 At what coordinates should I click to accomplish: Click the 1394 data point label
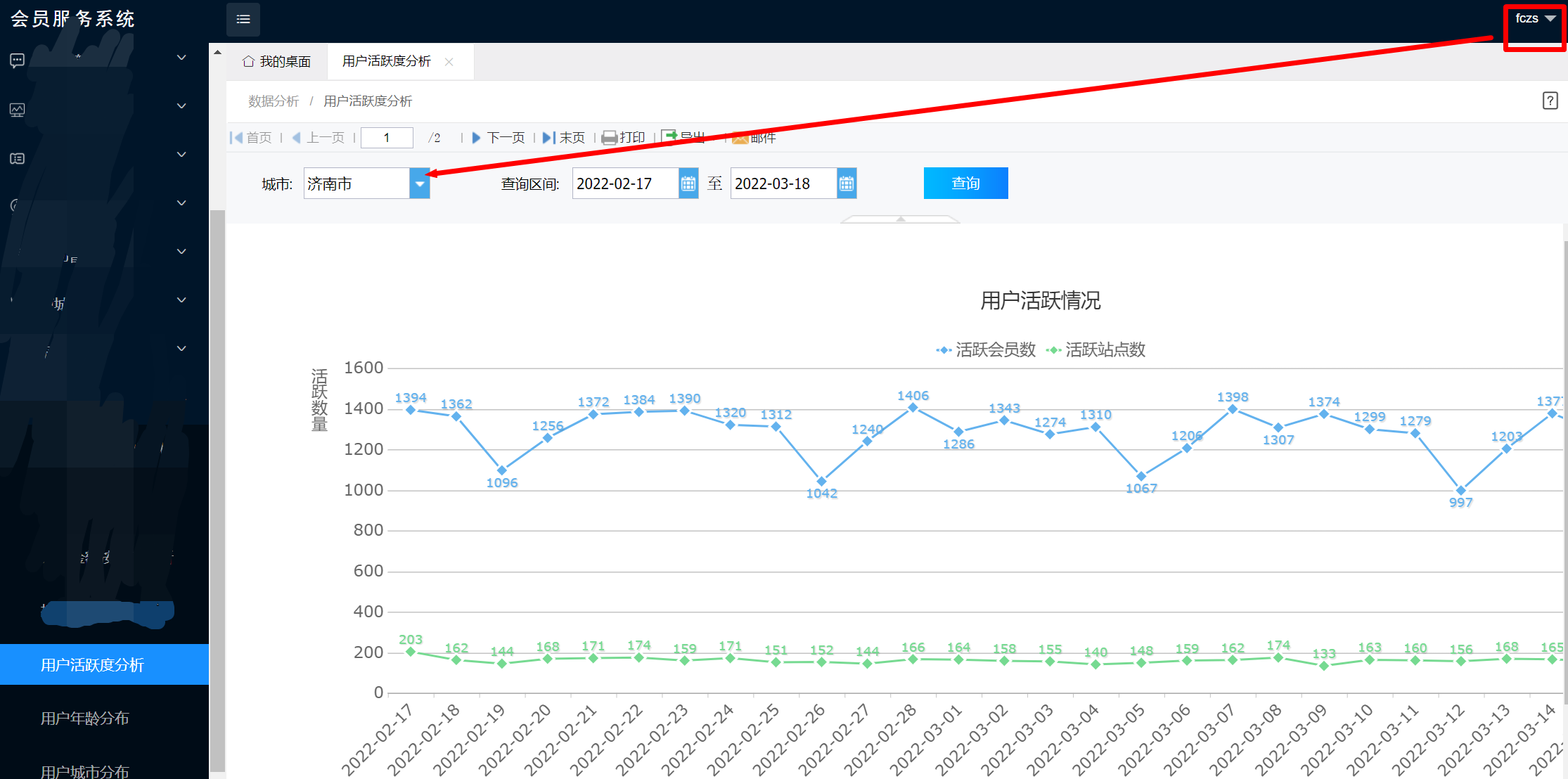click(411, 398)
